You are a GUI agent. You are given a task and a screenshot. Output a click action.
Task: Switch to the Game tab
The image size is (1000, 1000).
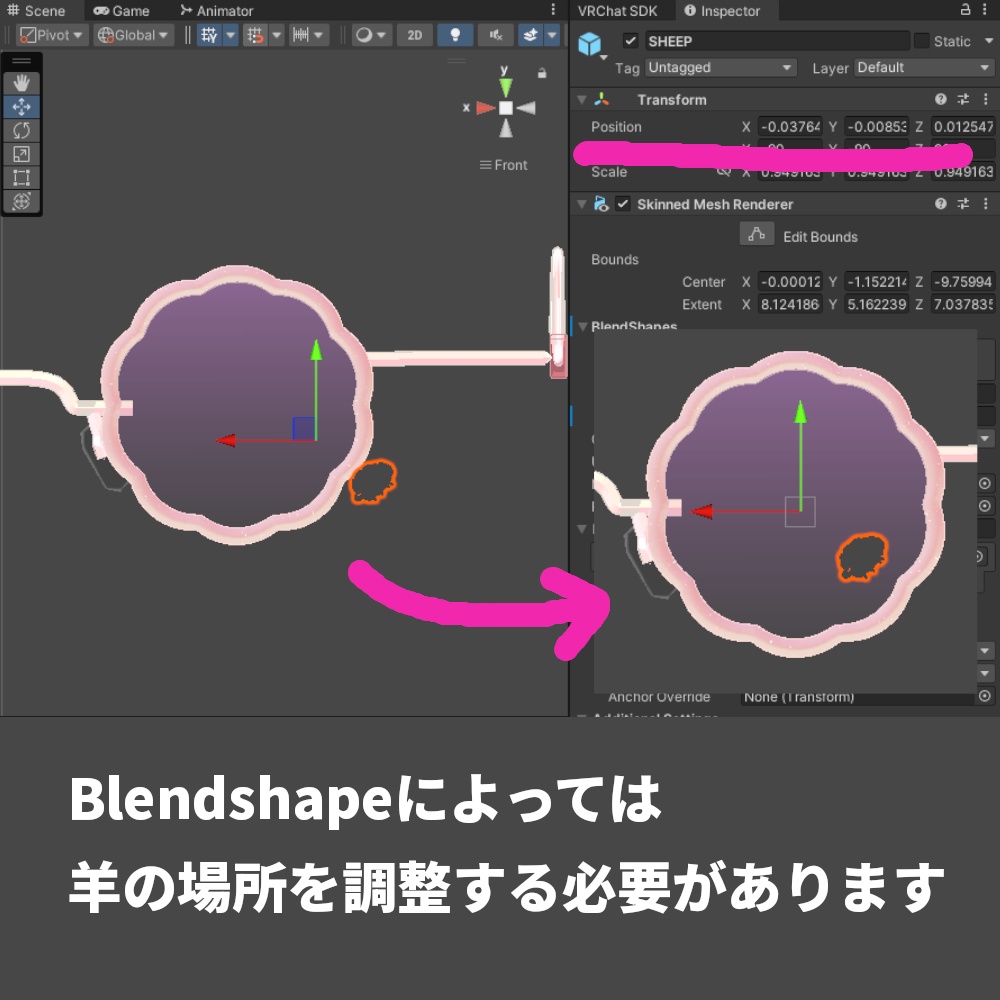tap(121, 11)
